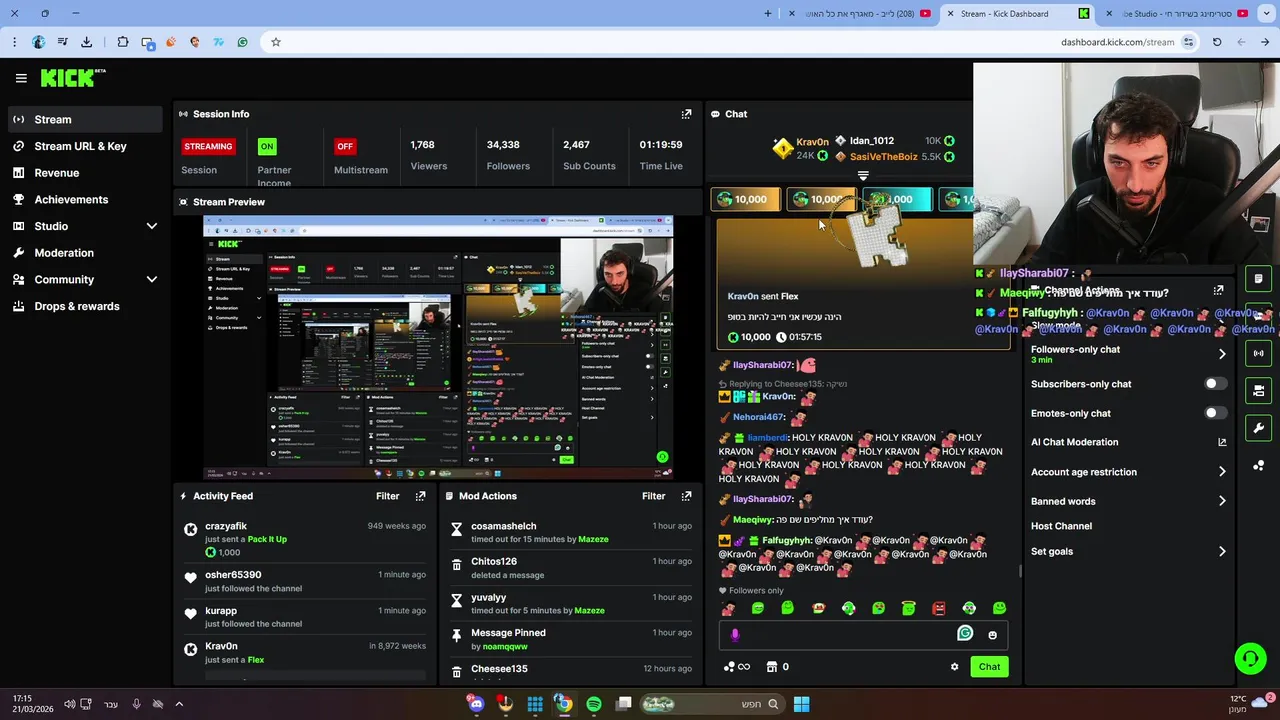Toggle Emotes-only chat switch
Image resolution: width=1280 pixels, height=720 pixels.
coord(1215,413)
